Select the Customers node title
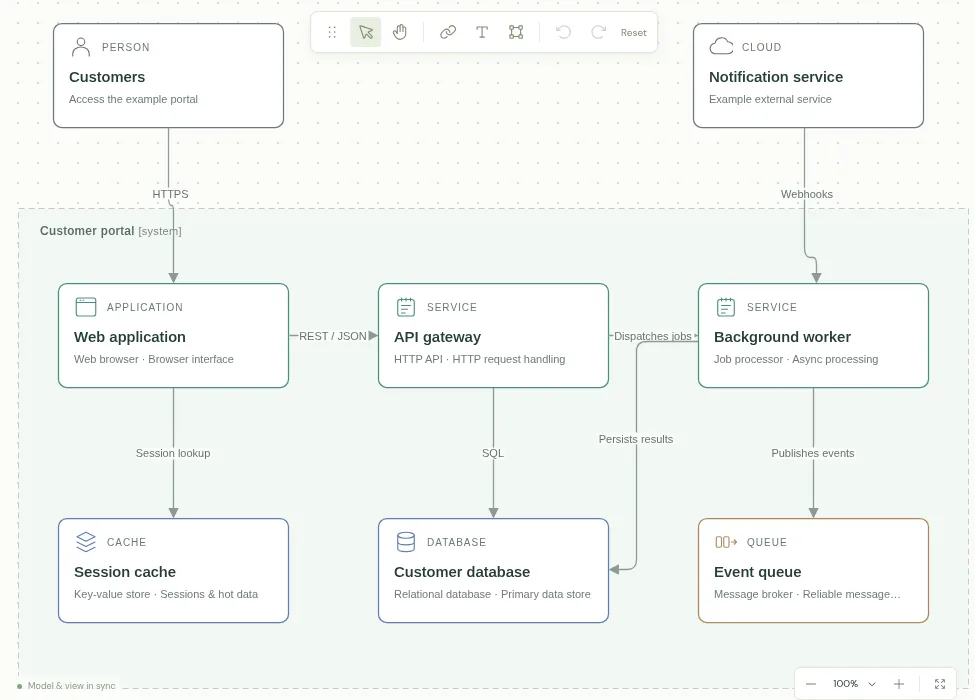 pyautogui.click(x=107, y=77)
